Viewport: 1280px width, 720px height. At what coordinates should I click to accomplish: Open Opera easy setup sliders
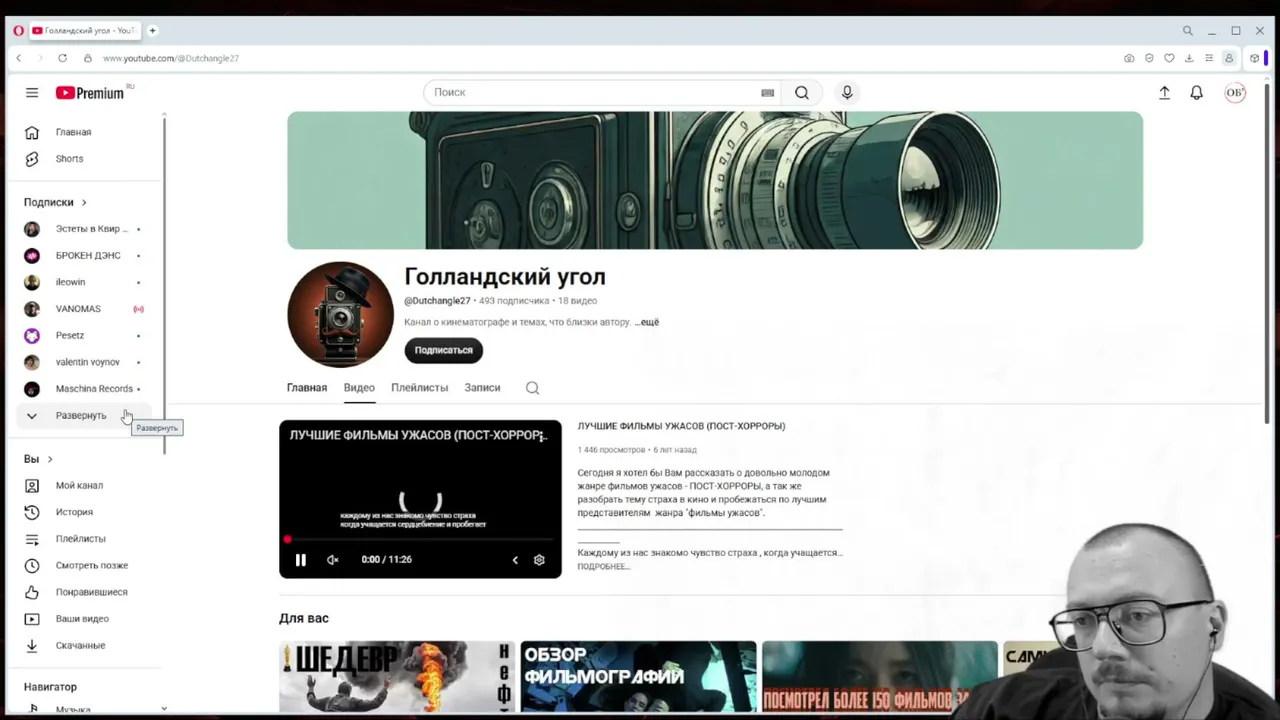tap(1209, 58)
